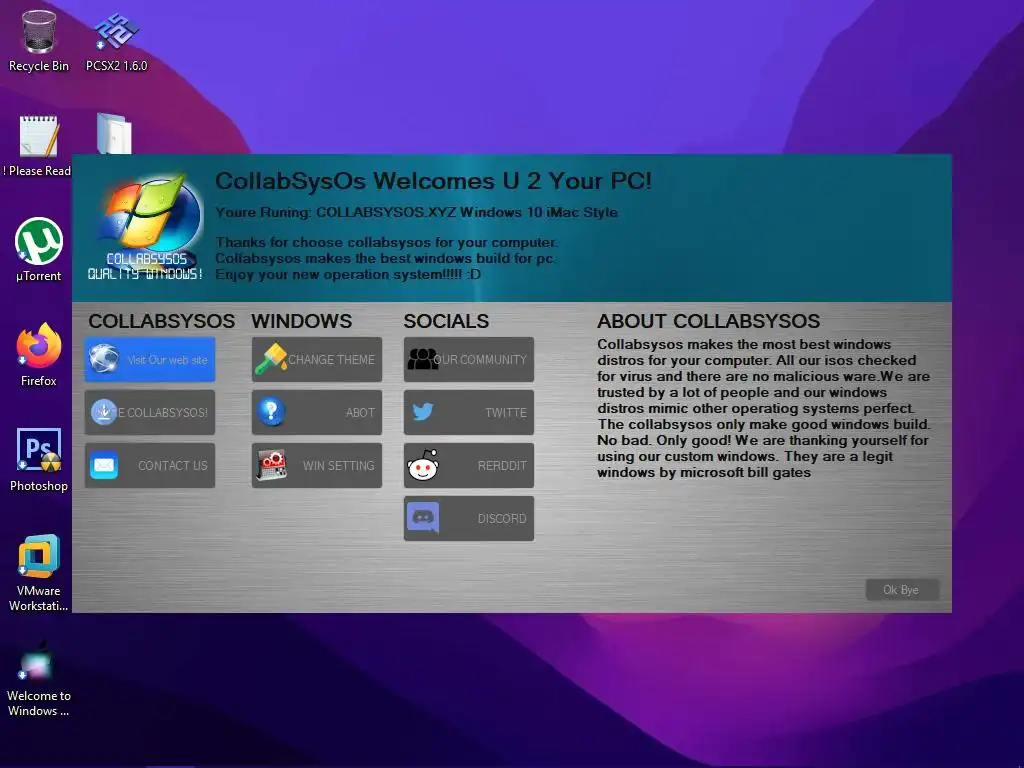The width and height of the screenshot is (1024, 768).
Task: Click the ABOUT COLLABSYSOS heading
Action: coord(709,321)
